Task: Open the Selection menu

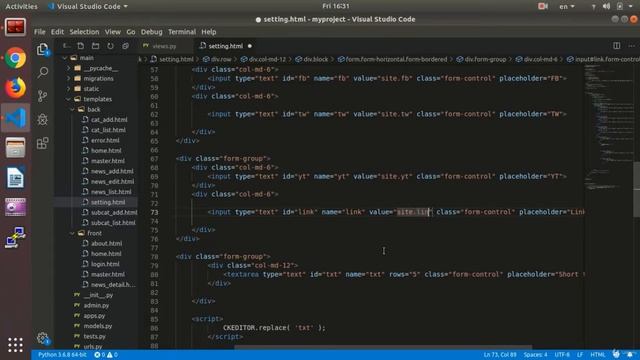Action: pyautogui.click(x=84, y=32)
